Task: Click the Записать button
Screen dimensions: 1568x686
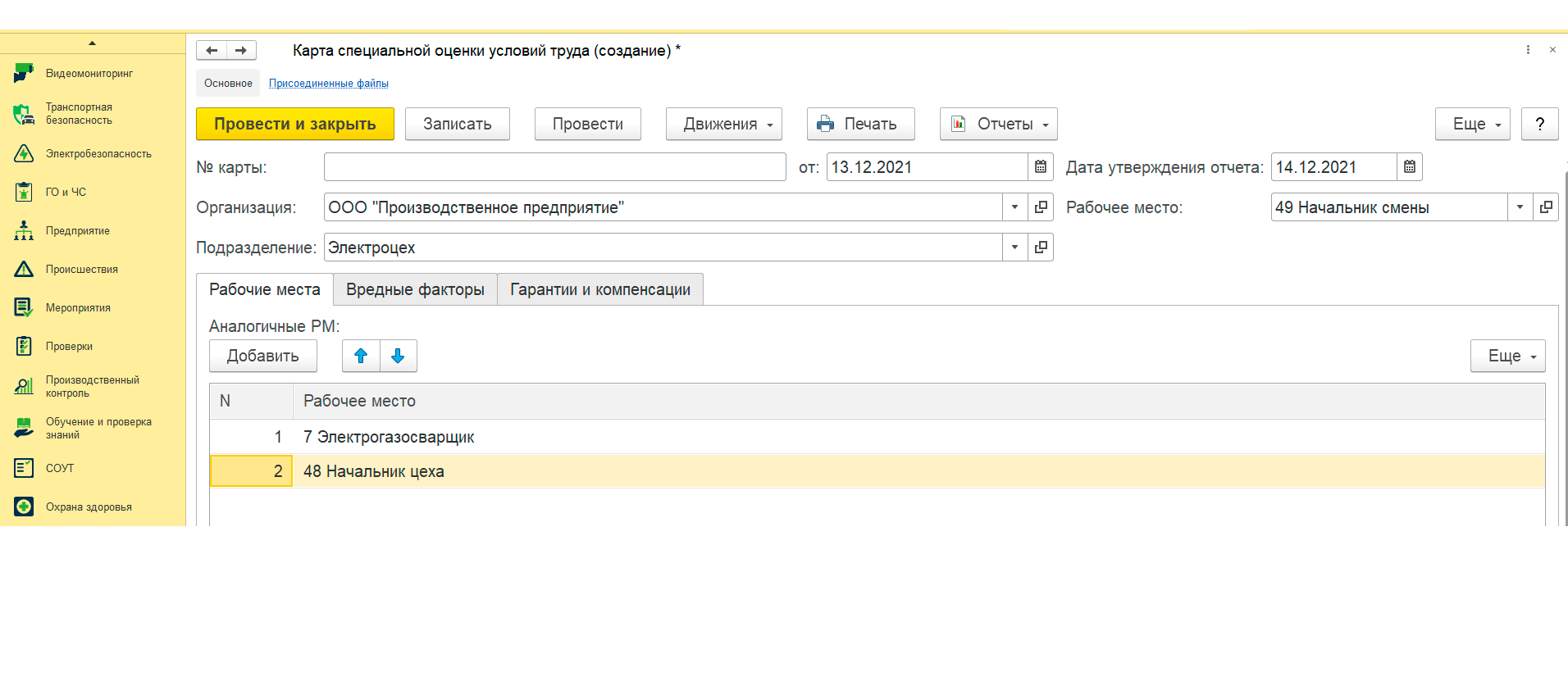Action: pos(458,124)
